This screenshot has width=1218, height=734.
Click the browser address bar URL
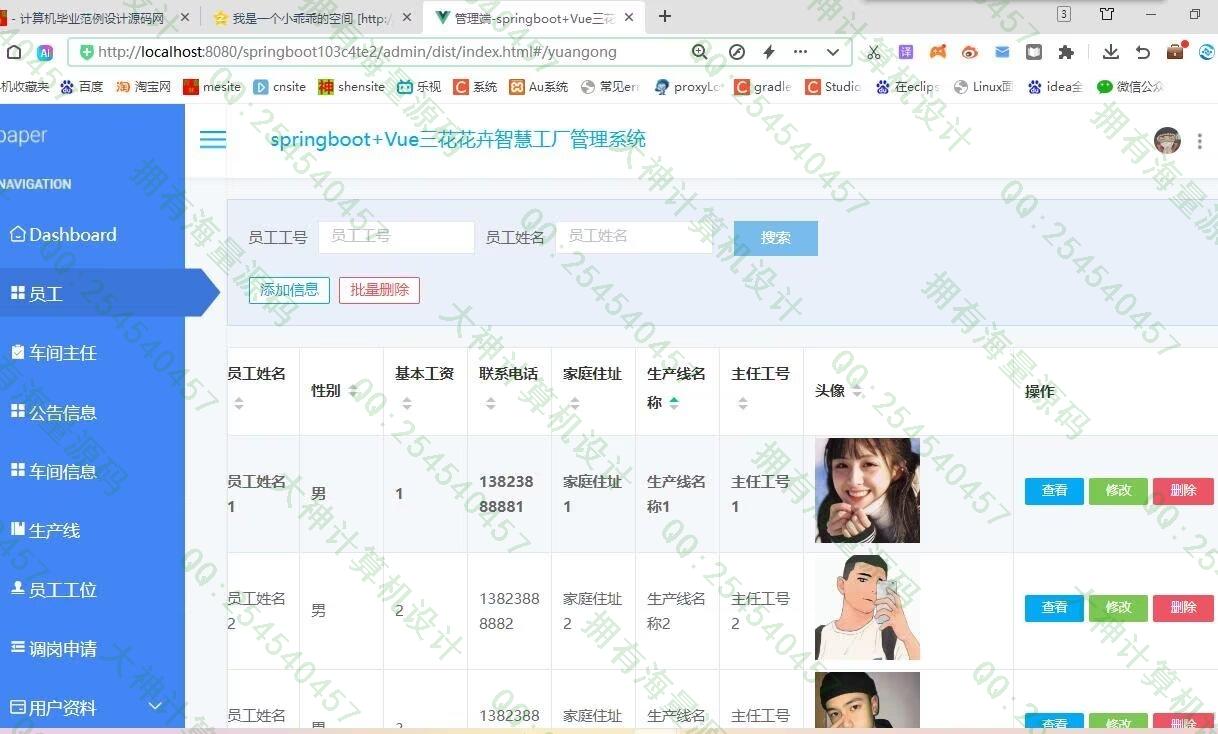[357, 52]
